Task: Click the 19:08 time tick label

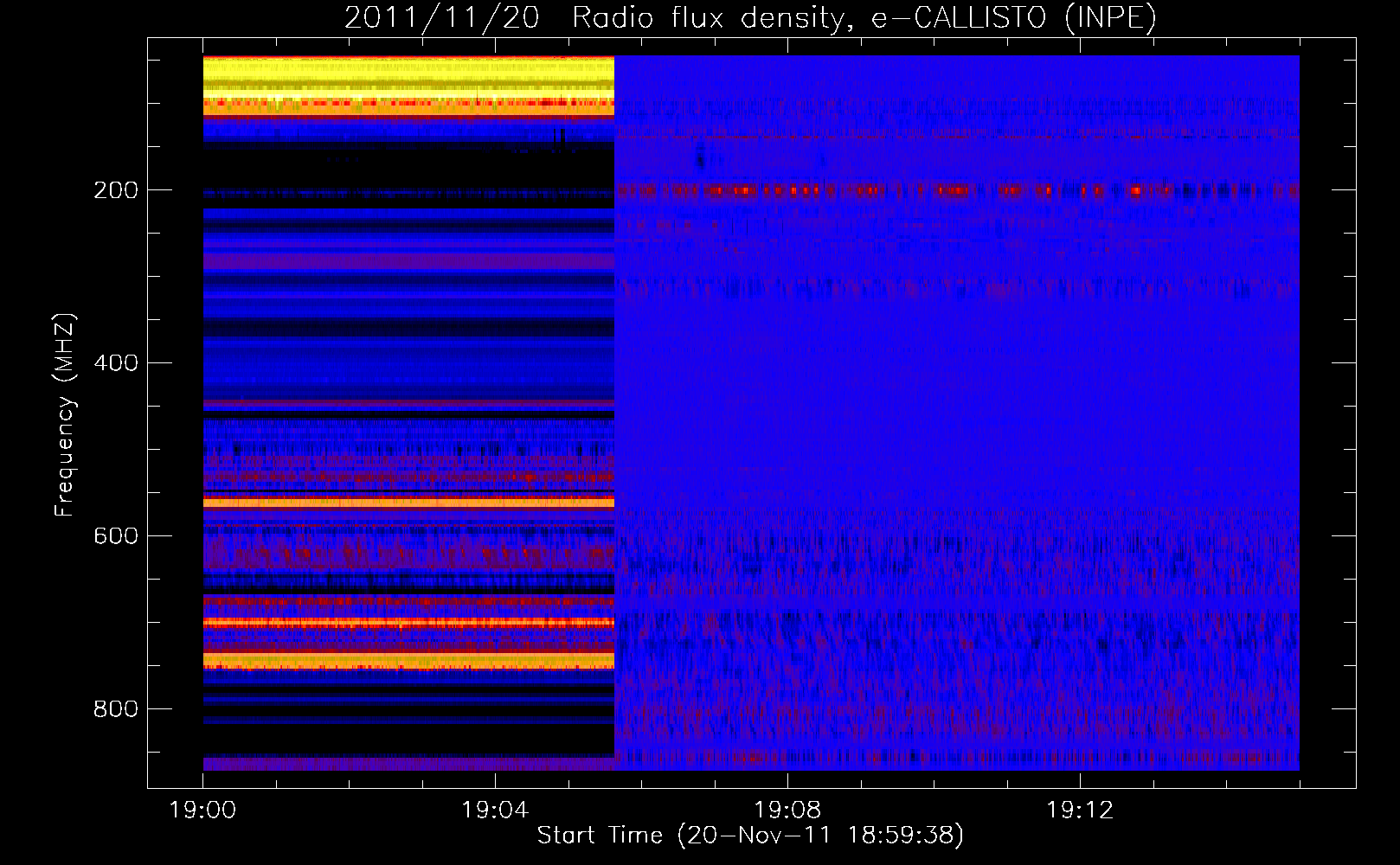Action: 787,811
